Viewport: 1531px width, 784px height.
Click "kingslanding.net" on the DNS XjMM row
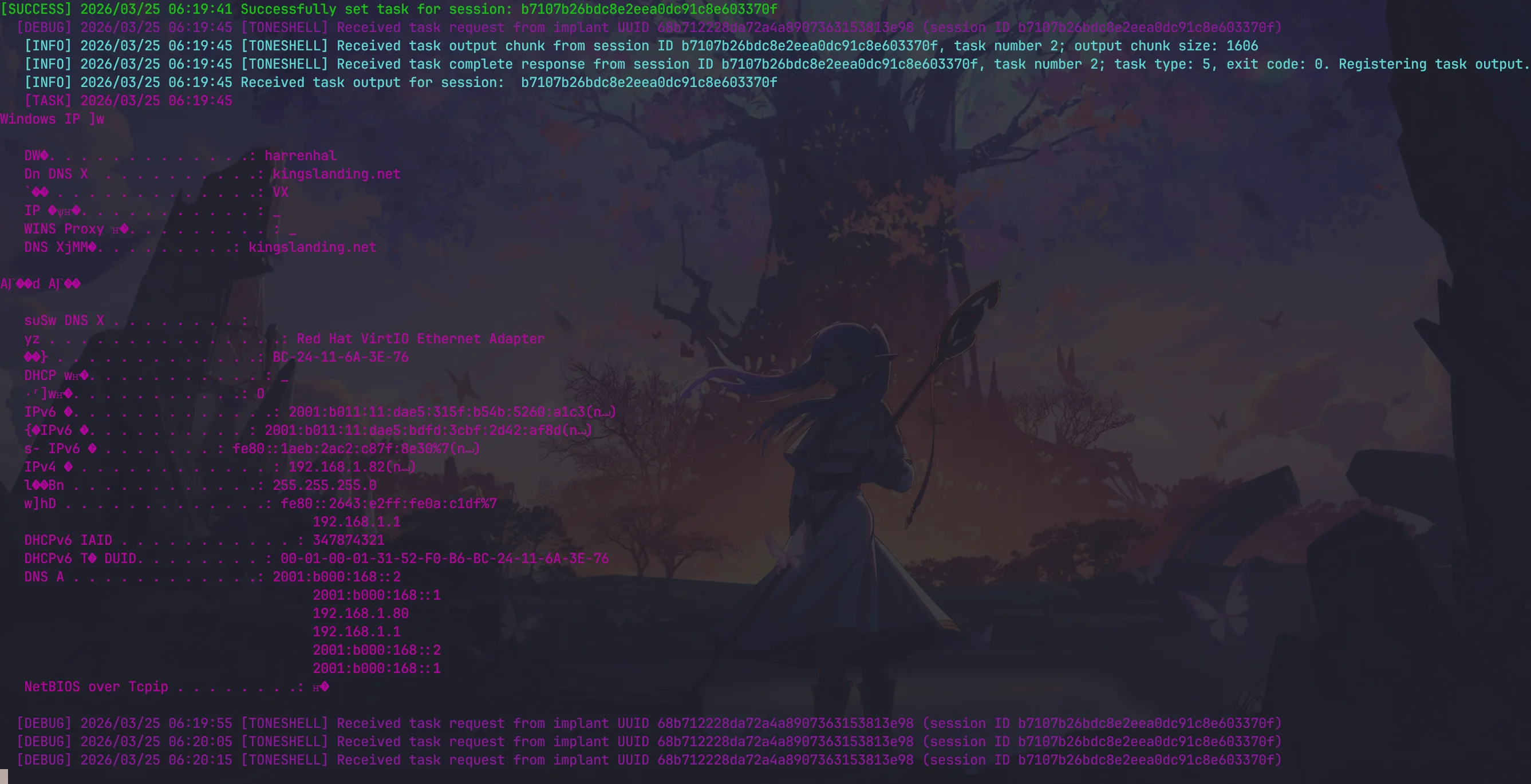coord(312,248)
